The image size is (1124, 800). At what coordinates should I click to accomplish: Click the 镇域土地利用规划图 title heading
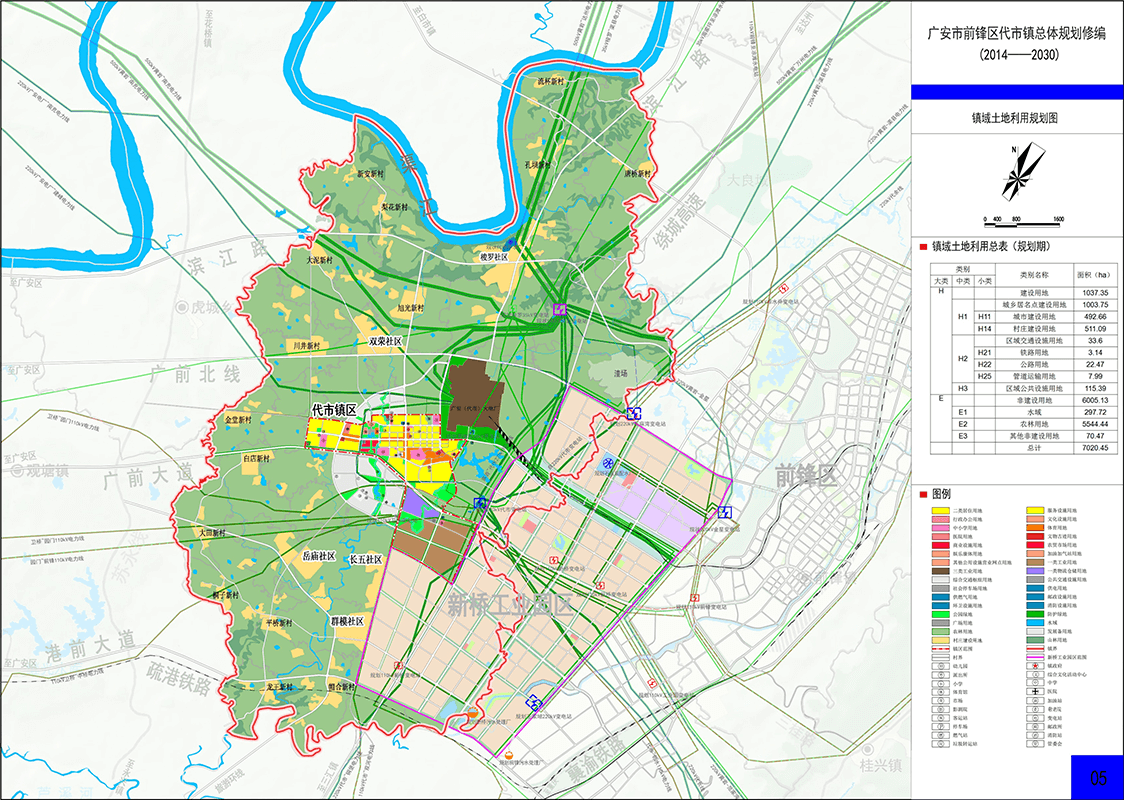pyautogui.click(x=1015, y=118)
